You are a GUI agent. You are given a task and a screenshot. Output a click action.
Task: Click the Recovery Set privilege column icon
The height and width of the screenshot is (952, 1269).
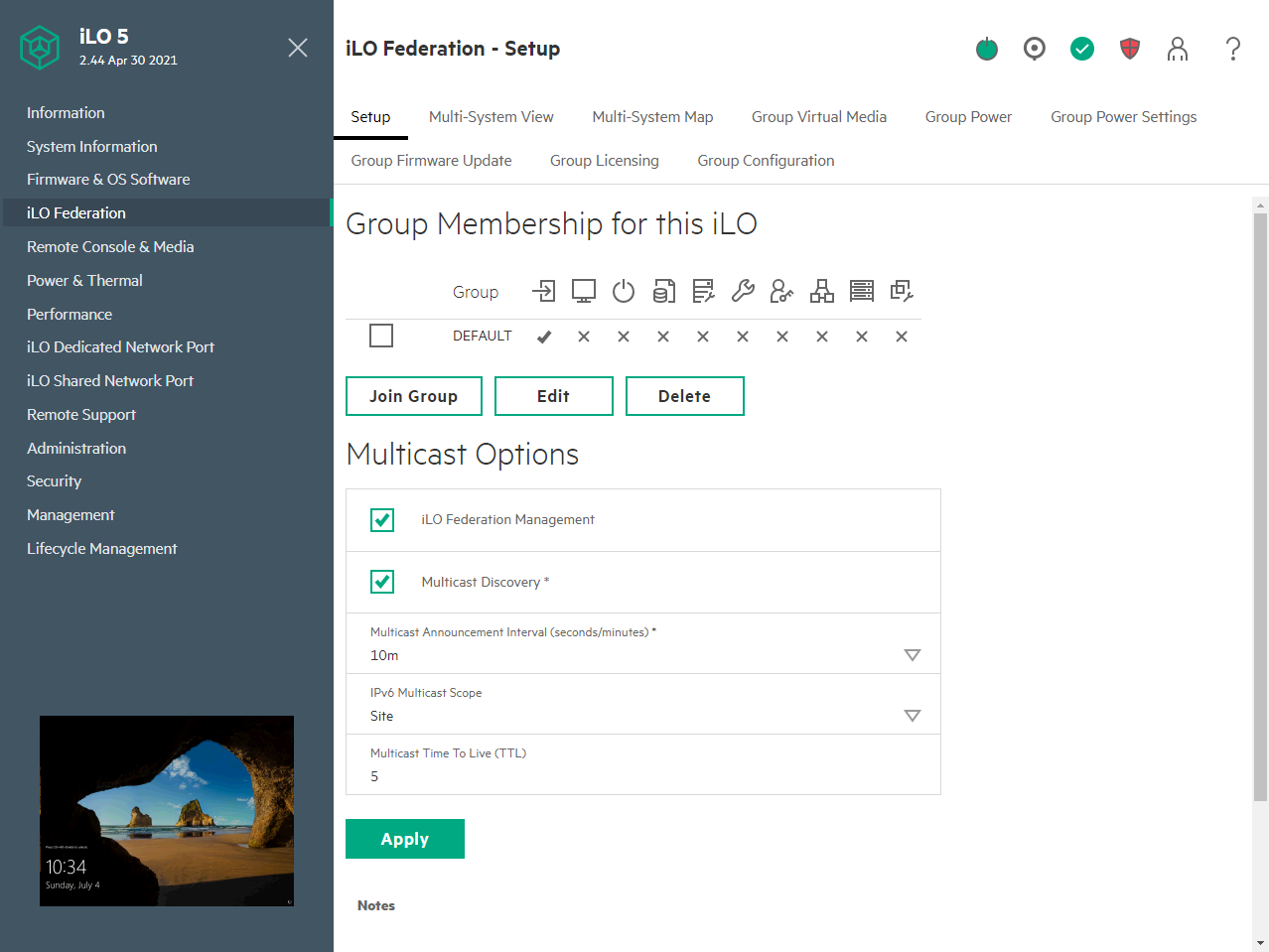(902, 291)
